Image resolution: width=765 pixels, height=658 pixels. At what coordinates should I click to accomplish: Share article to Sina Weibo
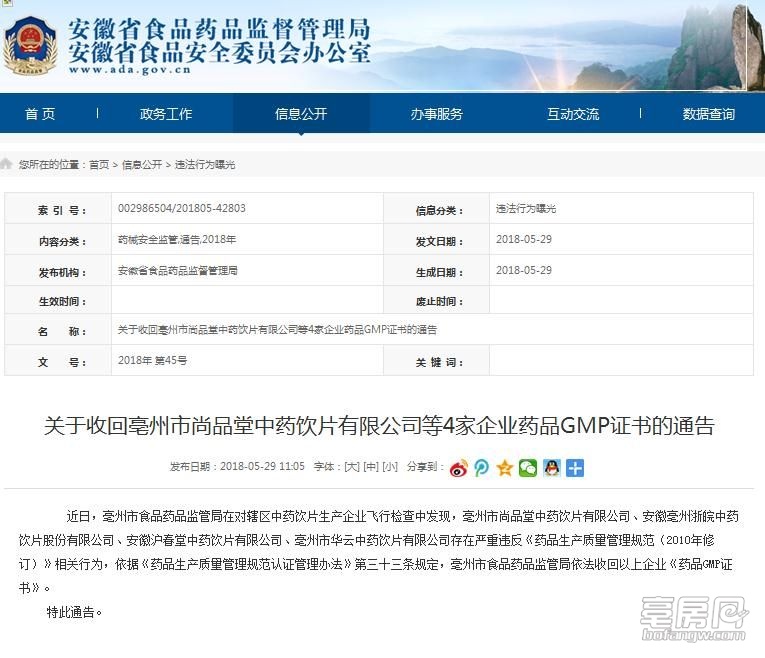458,468
